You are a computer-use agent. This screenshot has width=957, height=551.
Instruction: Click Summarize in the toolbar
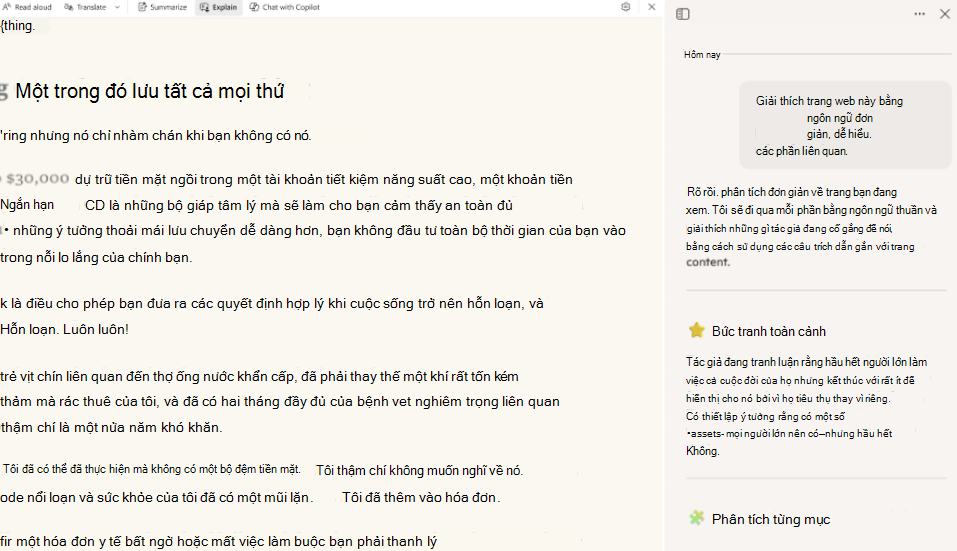click(x=162, y=7)
